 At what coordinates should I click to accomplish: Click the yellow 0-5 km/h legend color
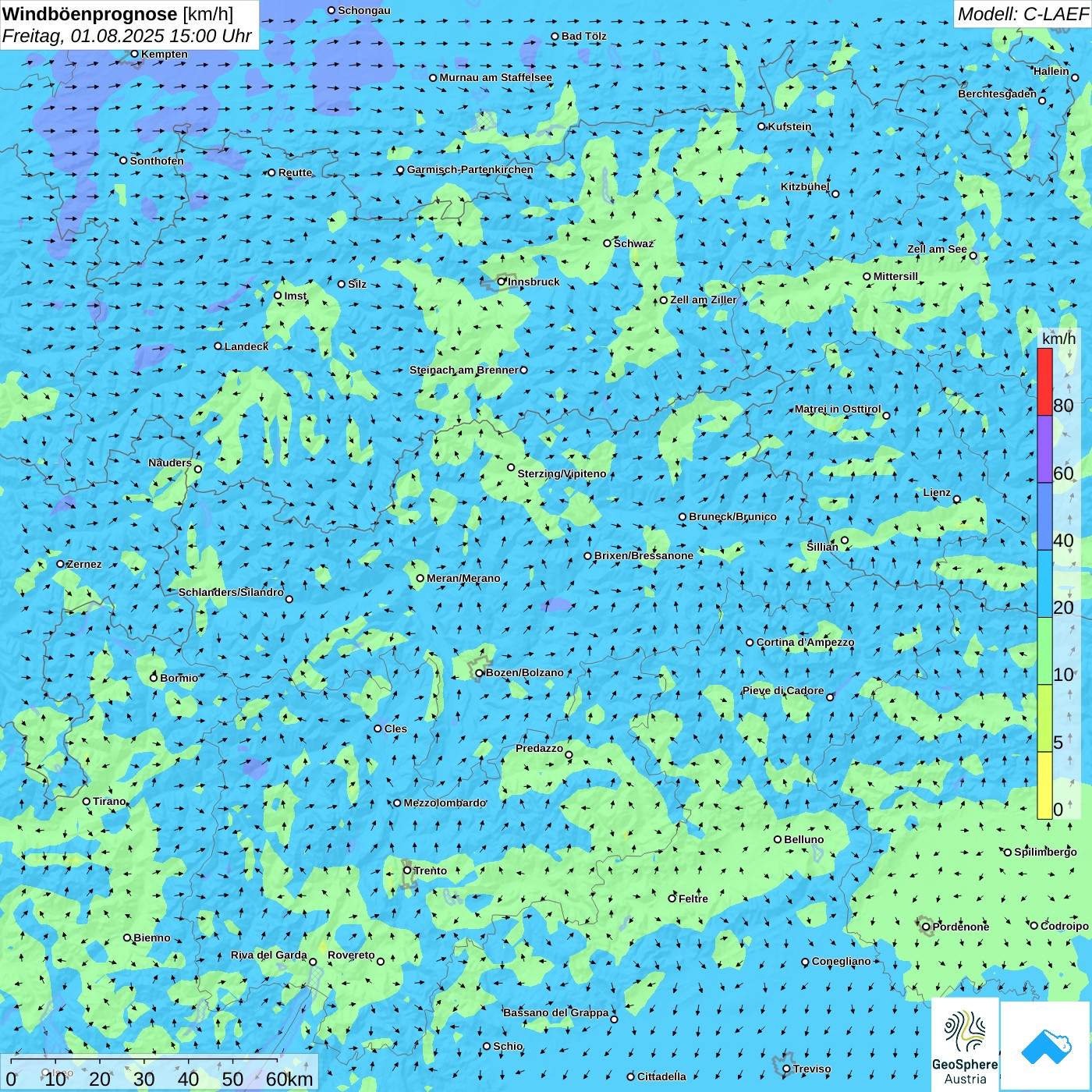(x=1044, y=785)
